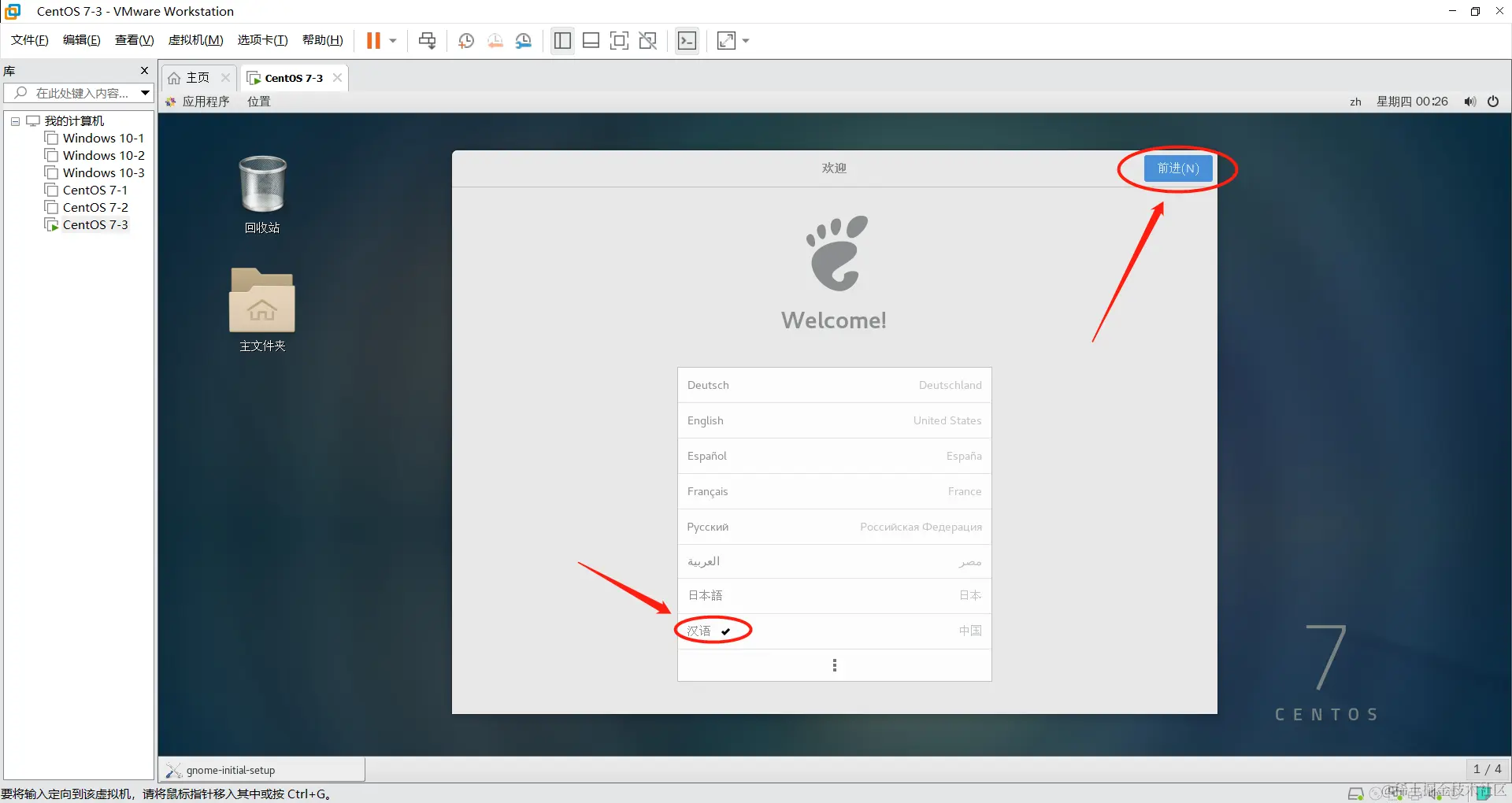Toggle the library sidebar view
1512x803 pixels.
coord(562,41)
